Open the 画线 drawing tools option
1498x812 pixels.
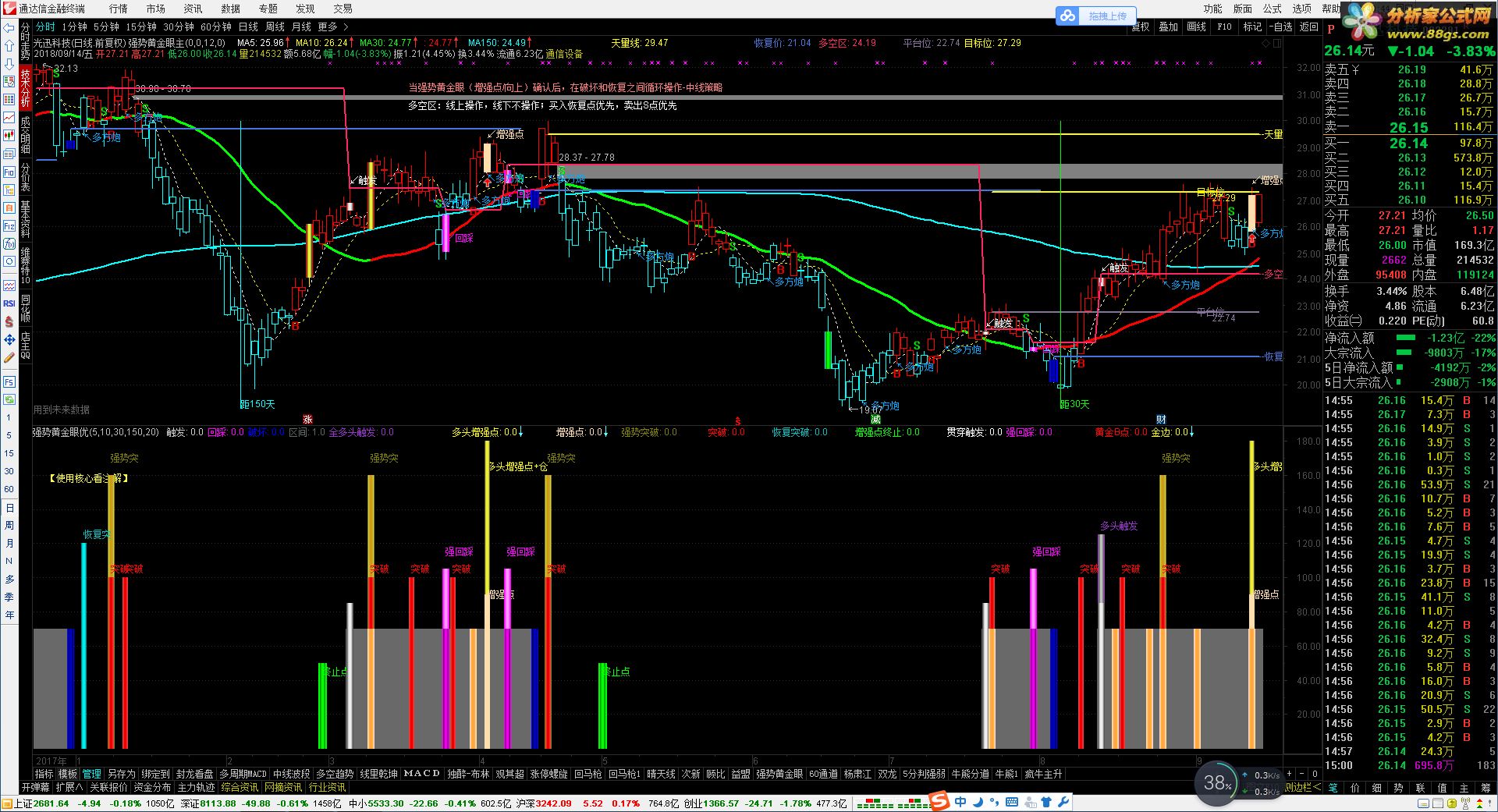click(x=1196, y=27)
